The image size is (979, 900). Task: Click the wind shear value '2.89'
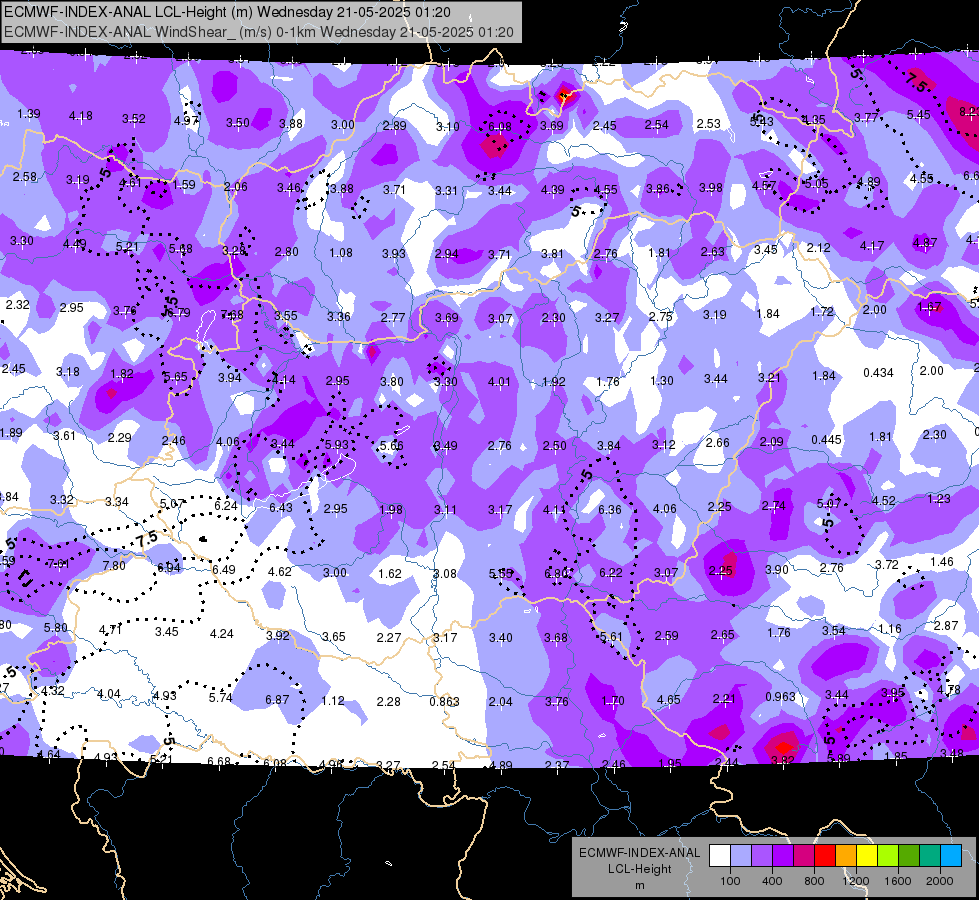click(x=395, y=126)
